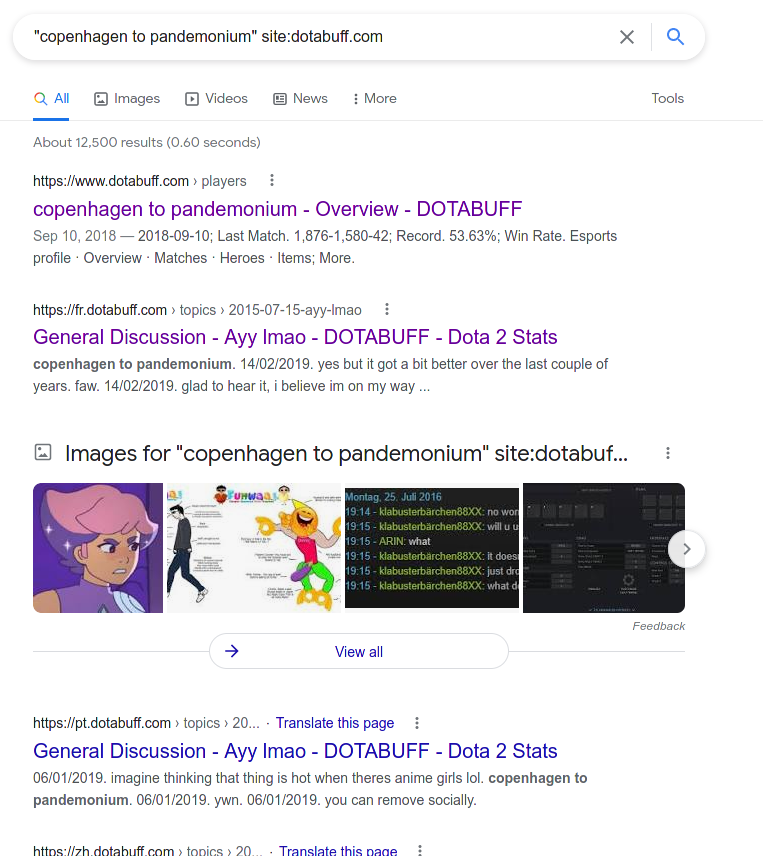Clear the search query with X icon

coord(627,37)
